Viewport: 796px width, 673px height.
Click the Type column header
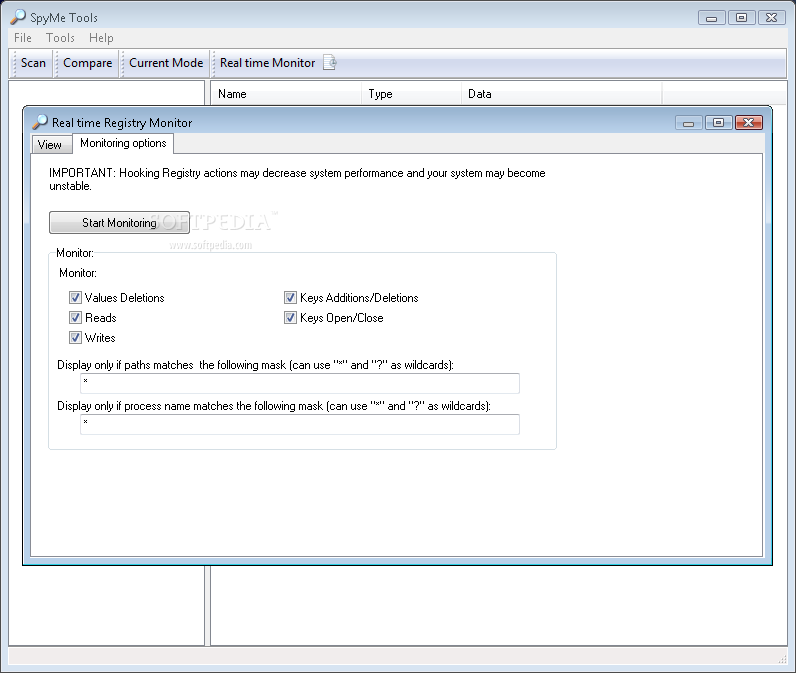[411, 94]
